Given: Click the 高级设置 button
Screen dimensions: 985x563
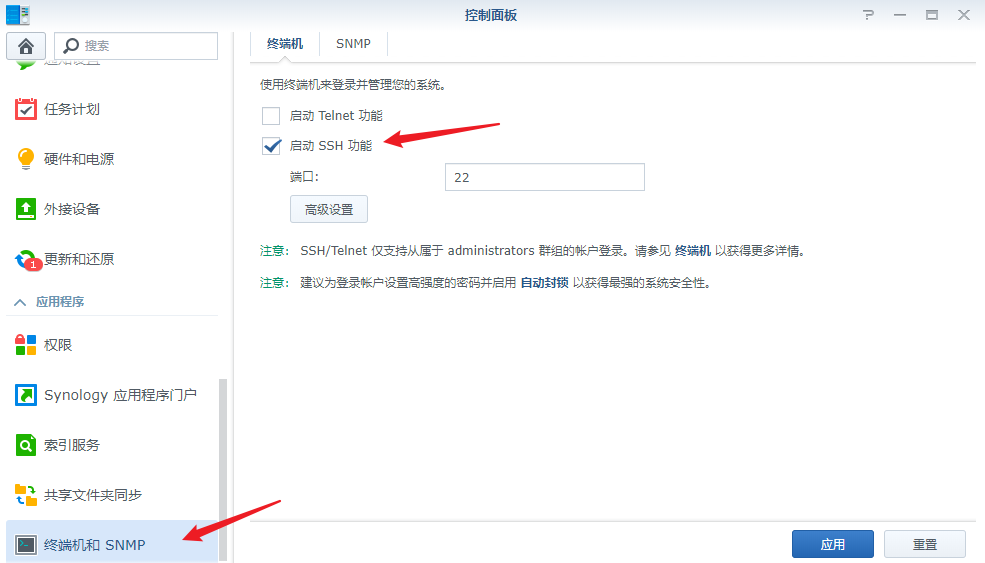Looking at the screenshot, I should coord(329,209).
